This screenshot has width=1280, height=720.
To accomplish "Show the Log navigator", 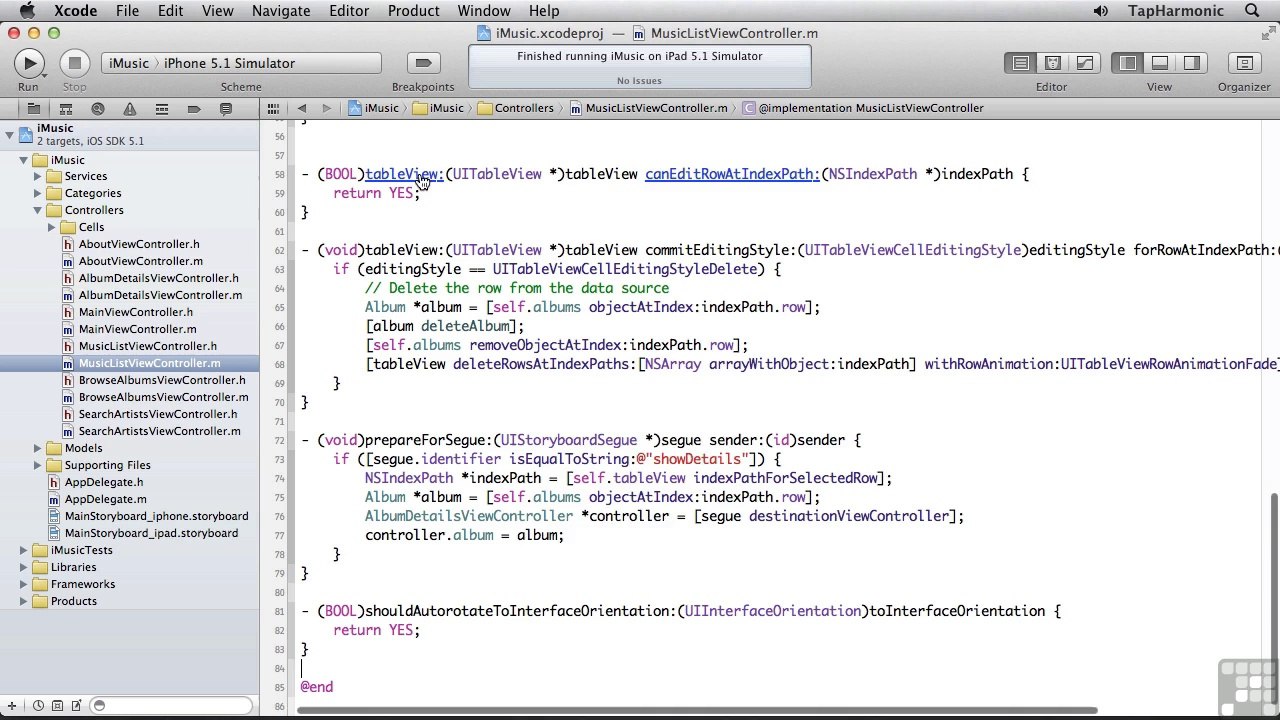I will [225, 108].
